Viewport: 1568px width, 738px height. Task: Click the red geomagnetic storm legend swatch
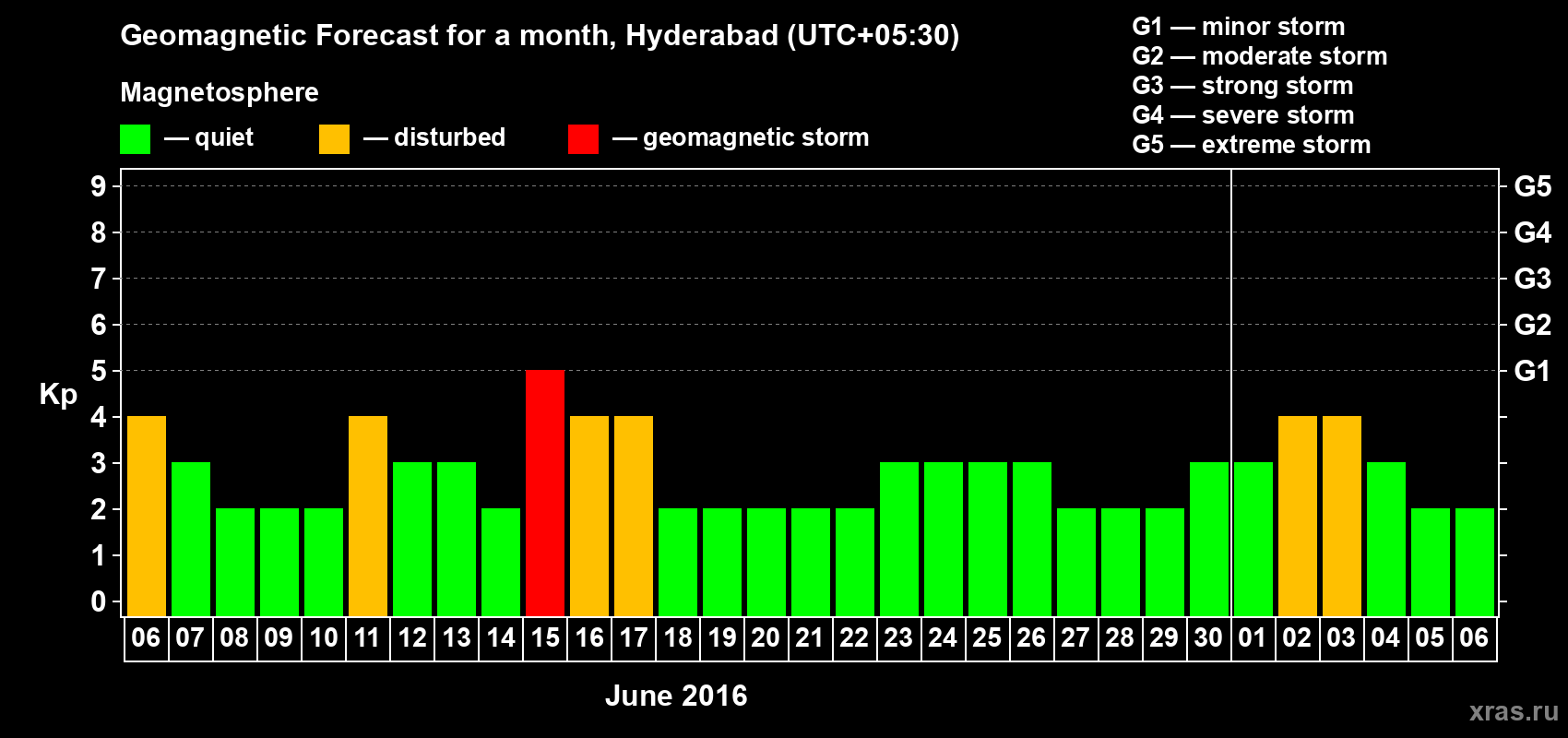pyautogui.click(x=583, y=139)
